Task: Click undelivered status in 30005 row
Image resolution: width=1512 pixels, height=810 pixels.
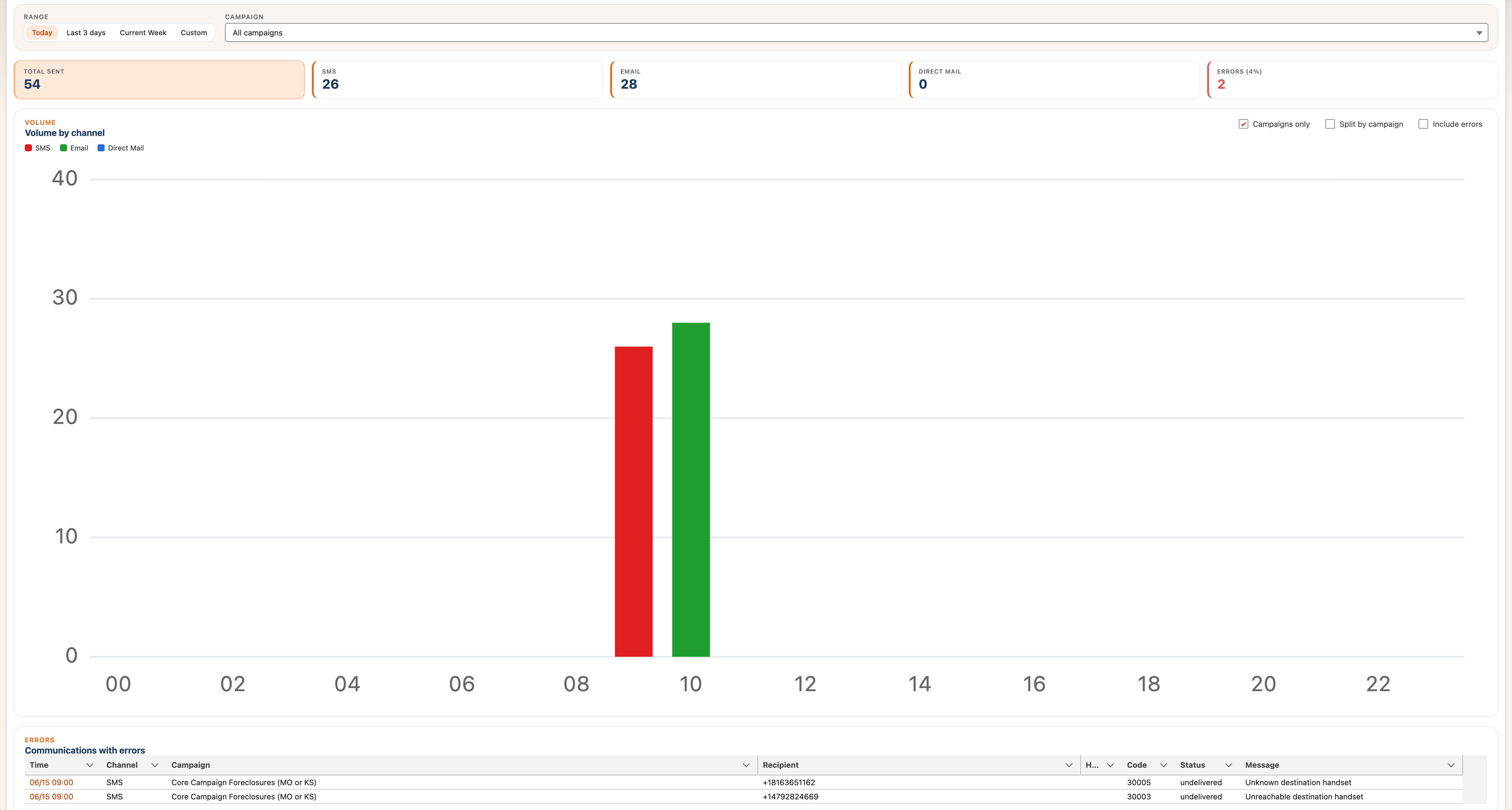Action: click(x=1201, y=783)
